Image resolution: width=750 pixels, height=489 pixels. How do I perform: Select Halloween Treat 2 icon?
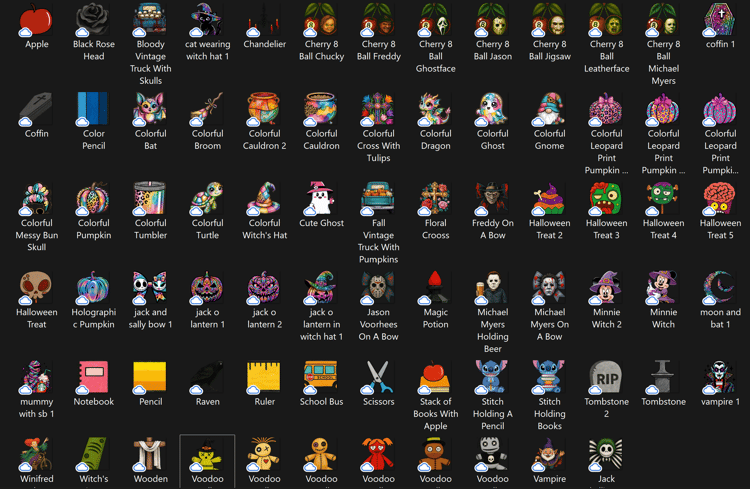tap(549, 199)
